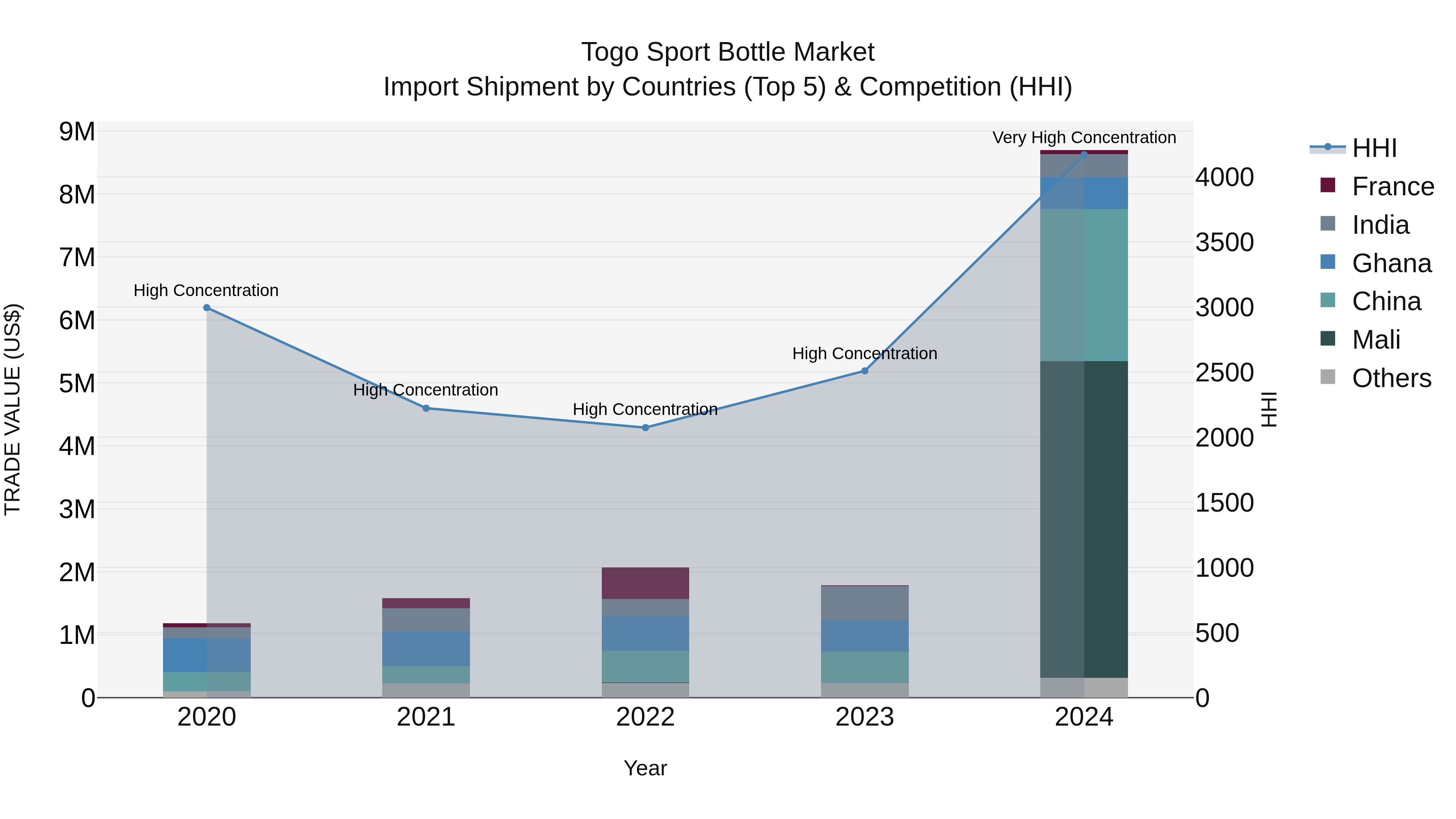The height and width of the screenshot is (819, 1456).
Task: Click the 2020 HHI data point marker
Action: pos(207,307)
